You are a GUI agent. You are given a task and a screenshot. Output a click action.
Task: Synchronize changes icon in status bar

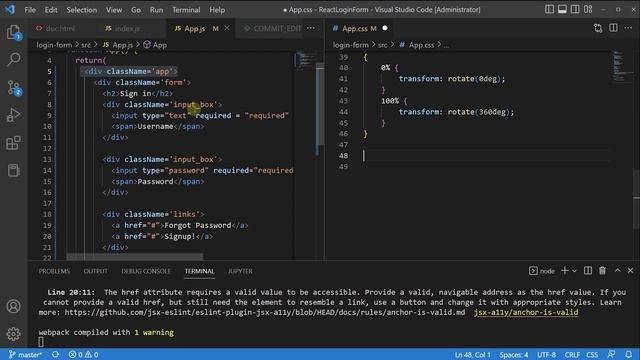(x=56, y=355)
